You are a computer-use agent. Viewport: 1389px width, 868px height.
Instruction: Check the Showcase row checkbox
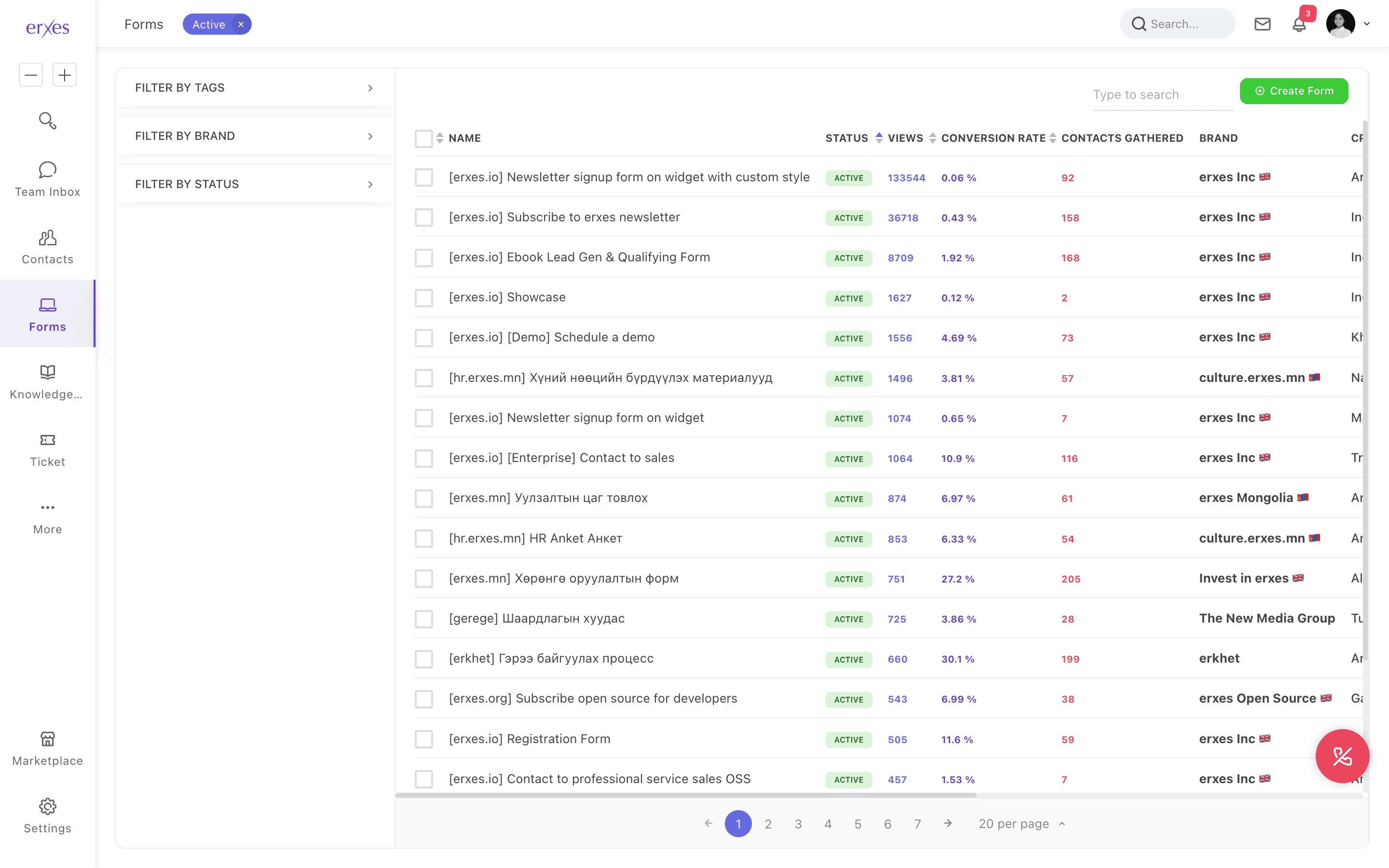pyautogui.click(x=423, y=298)
